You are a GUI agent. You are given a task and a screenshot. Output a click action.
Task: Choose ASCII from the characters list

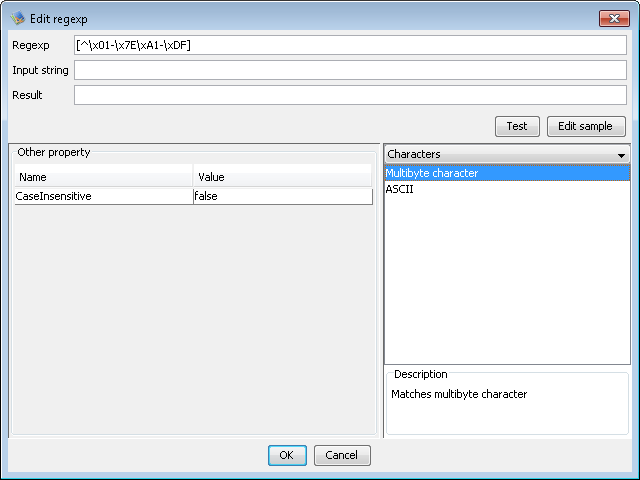click(400, 189)
